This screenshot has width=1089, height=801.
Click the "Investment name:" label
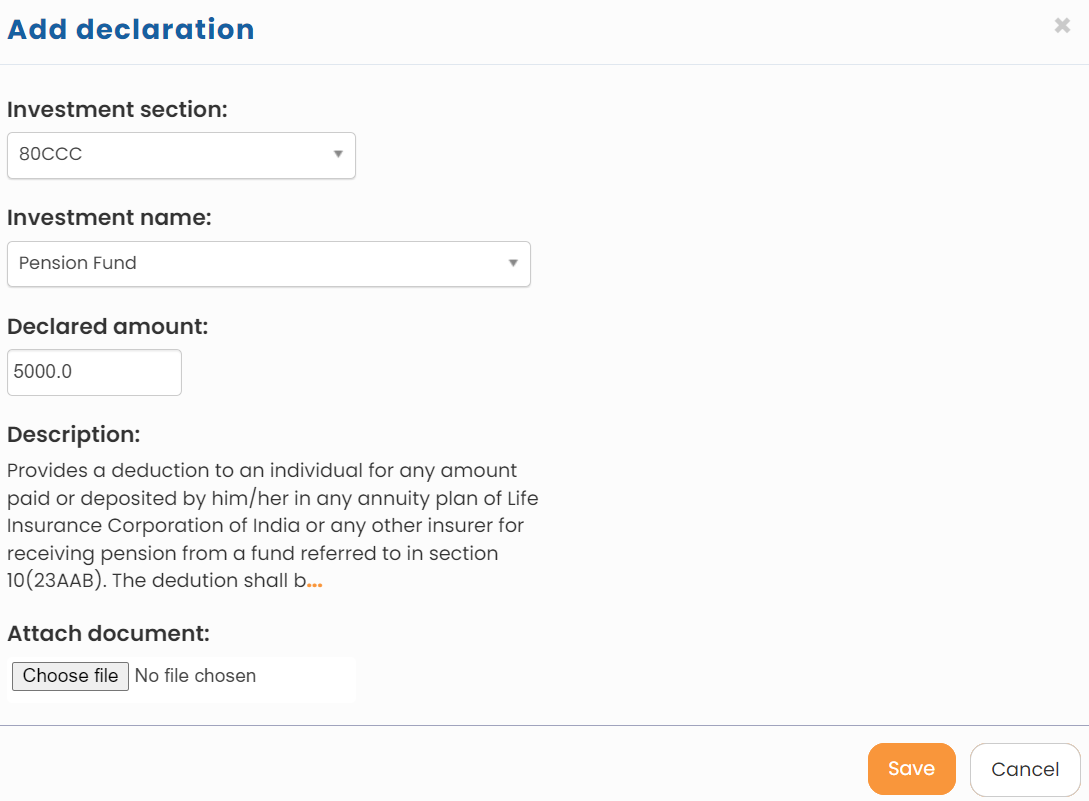[x=109, y=217]
